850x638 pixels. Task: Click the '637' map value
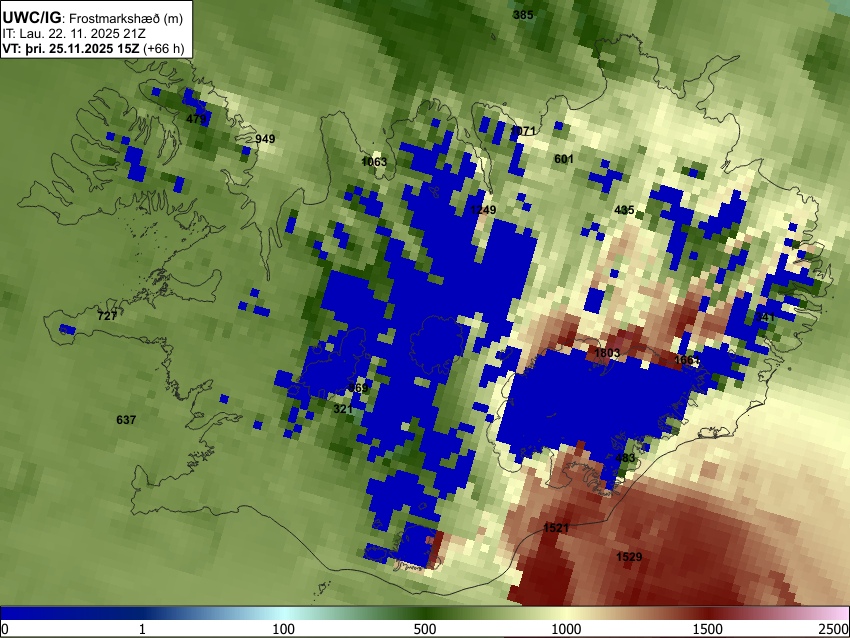tap(126, 420)
